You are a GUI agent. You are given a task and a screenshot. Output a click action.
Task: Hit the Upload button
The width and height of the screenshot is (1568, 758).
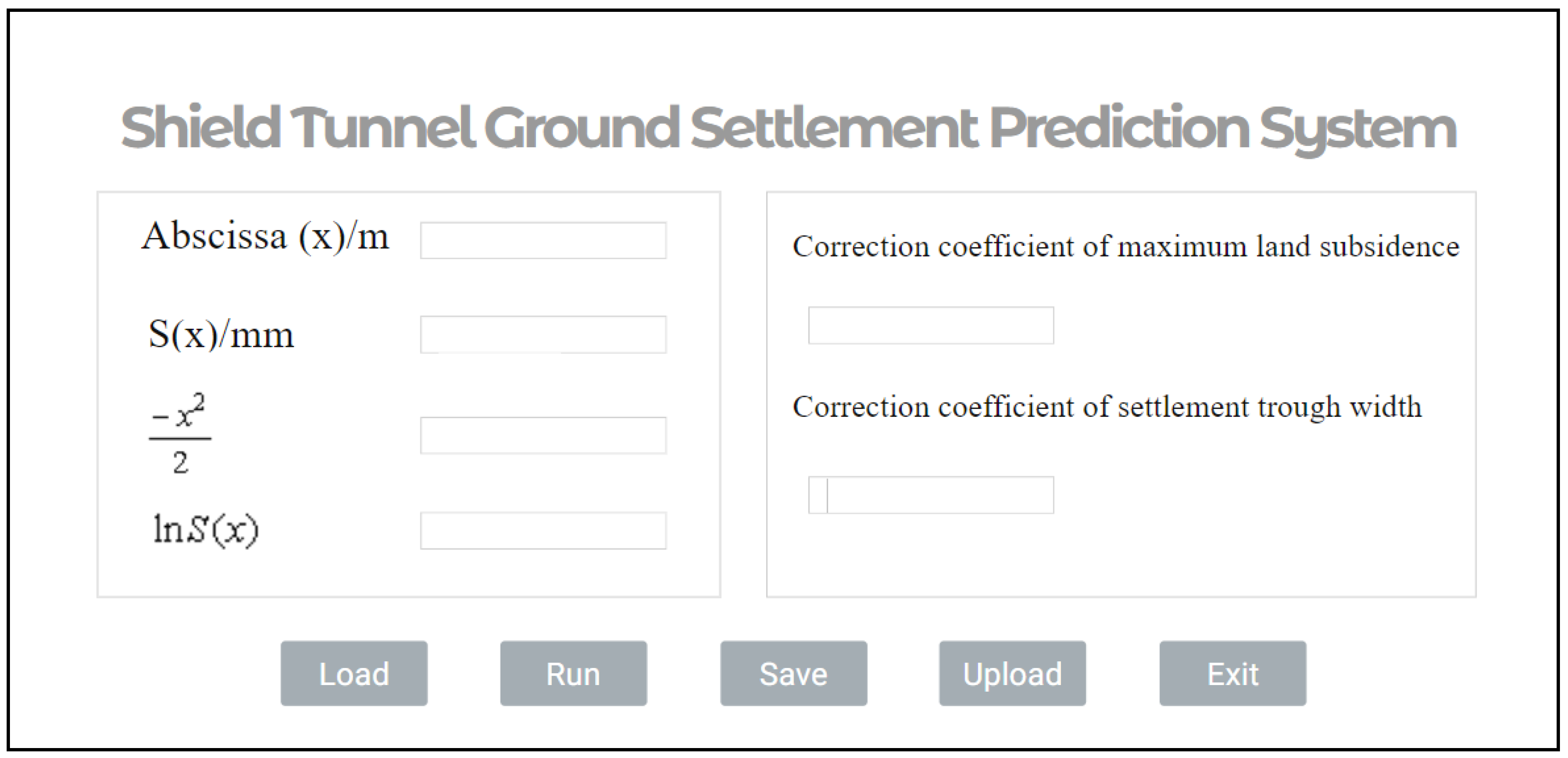(x=1012, y=674)
